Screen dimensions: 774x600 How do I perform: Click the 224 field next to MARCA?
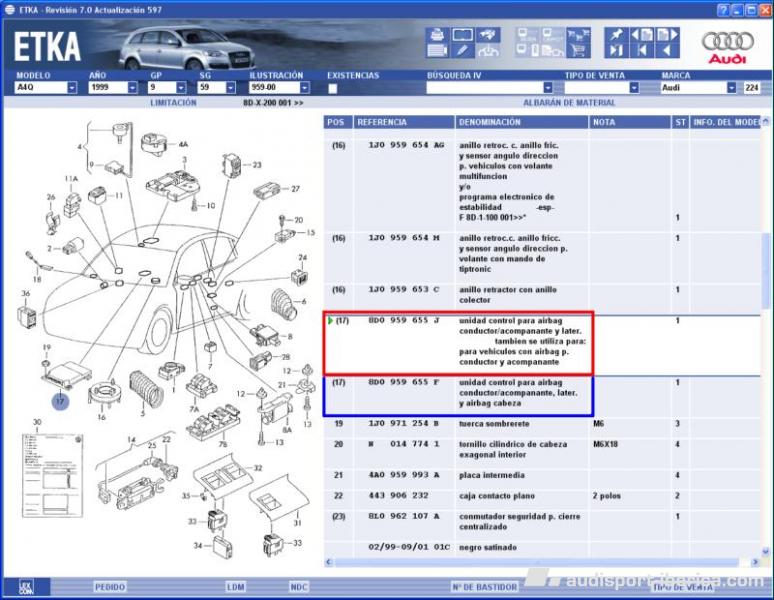pyautogui.click(x=752, y=88)
